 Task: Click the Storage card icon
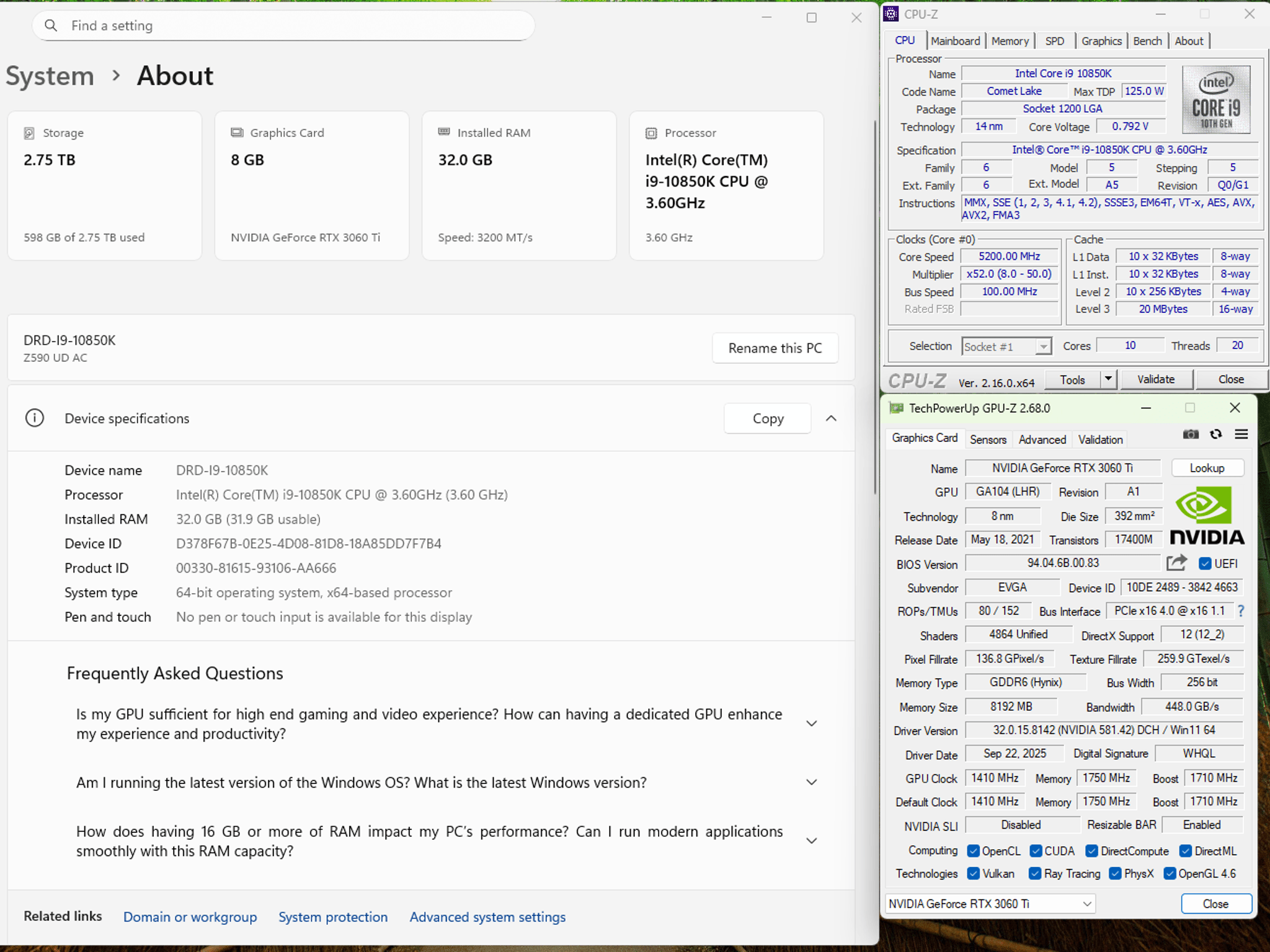29,133
